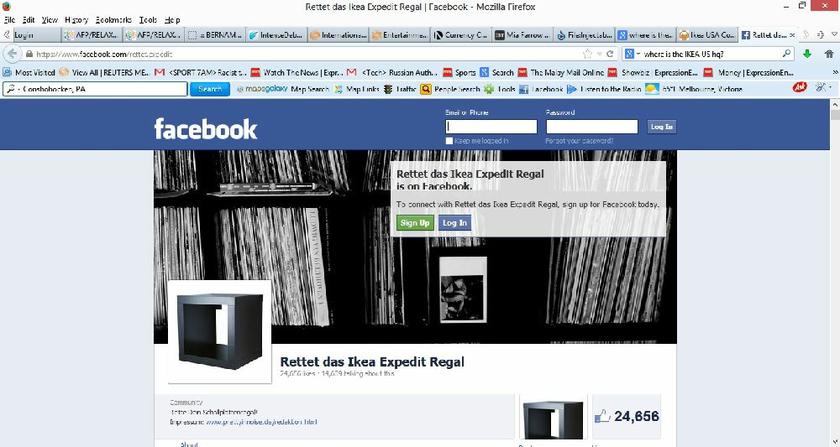Show more bookmarks with the chevron
Viewport: 840px width, 447px height.
click(x=834, y=72)
